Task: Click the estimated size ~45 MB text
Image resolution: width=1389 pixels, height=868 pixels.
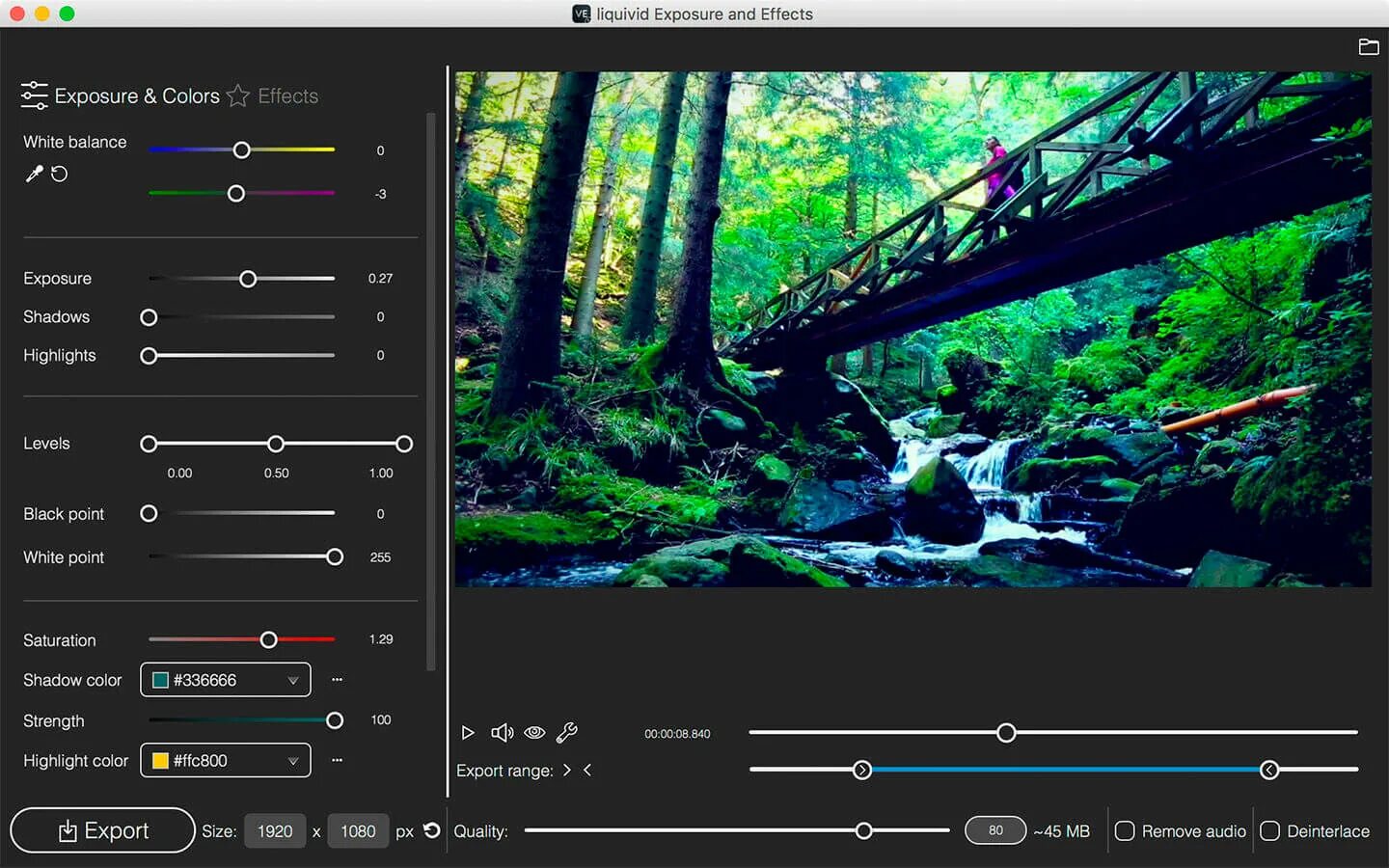Action: click(1061, 830)
